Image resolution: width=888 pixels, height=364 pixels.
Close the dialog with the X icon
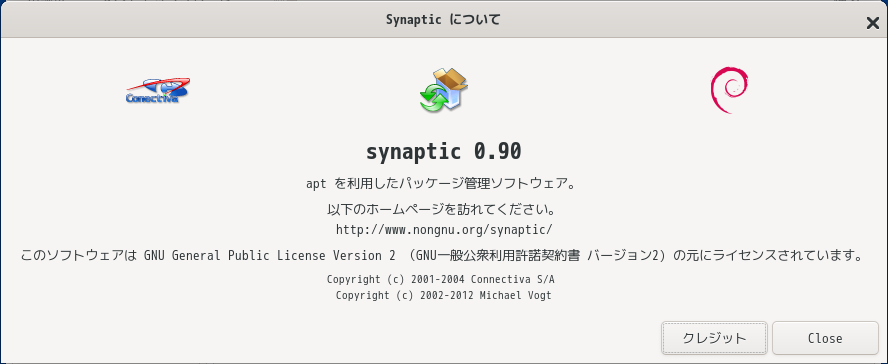click(872, 23)
